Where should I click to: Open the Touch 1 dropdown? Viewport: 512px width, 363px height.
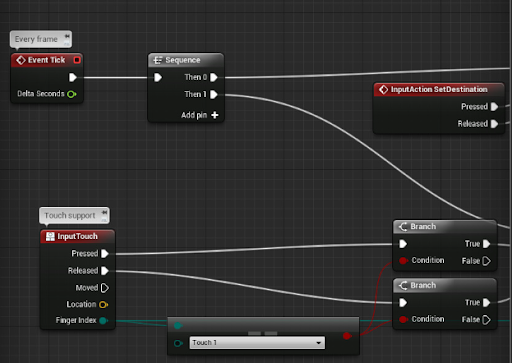tap(257, 343)
